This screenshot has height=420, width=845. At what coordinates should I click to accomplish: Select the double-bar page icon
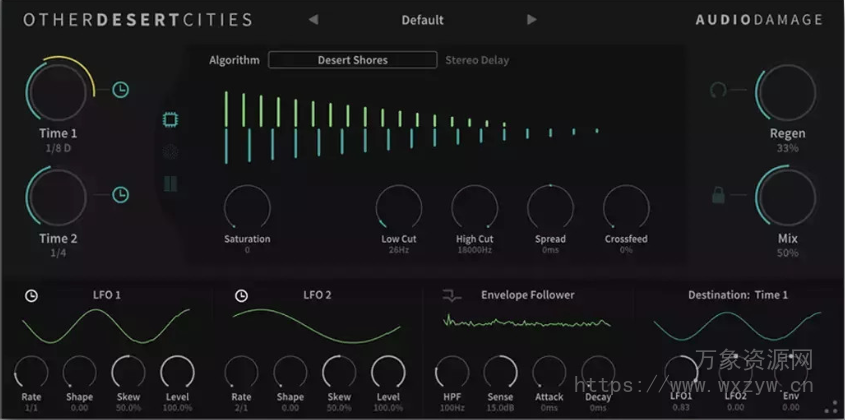pyautogui.click(x=171, y=184)
